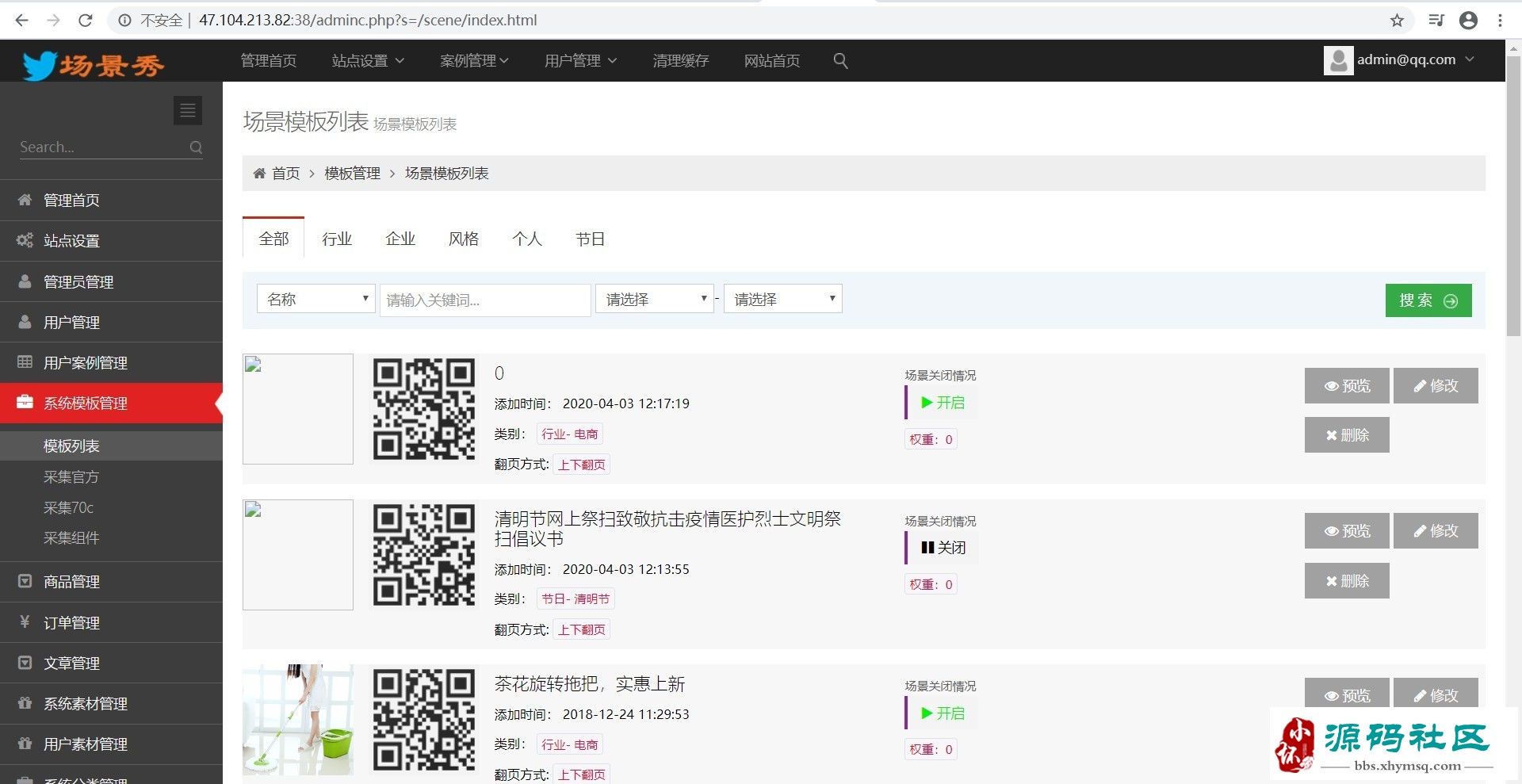Click the icon beside 商品管理
Screen dimensions: 1522x784
click(25, 581)
